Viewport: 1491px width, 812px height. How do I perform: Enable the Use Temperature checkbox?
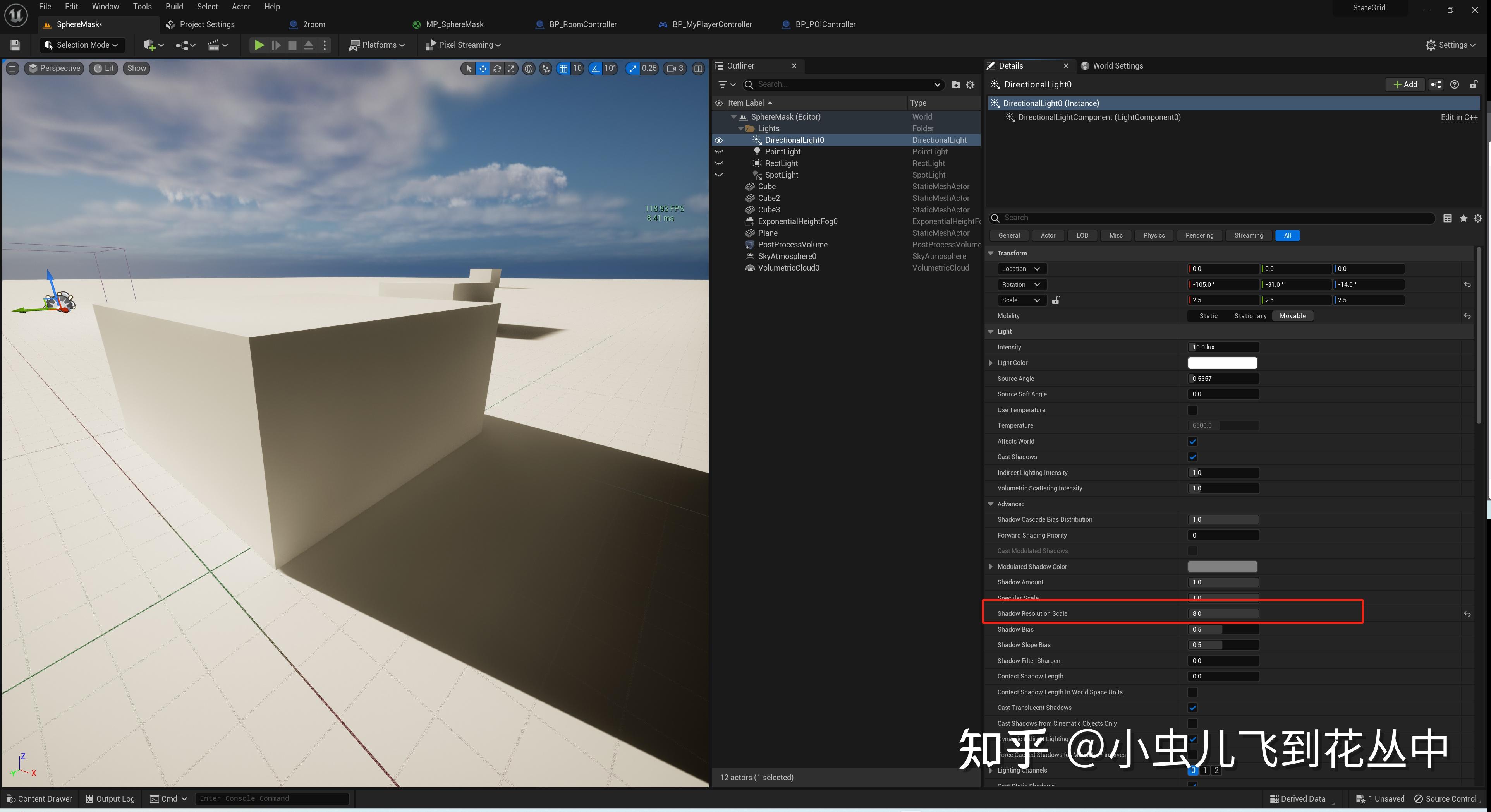1192,410
